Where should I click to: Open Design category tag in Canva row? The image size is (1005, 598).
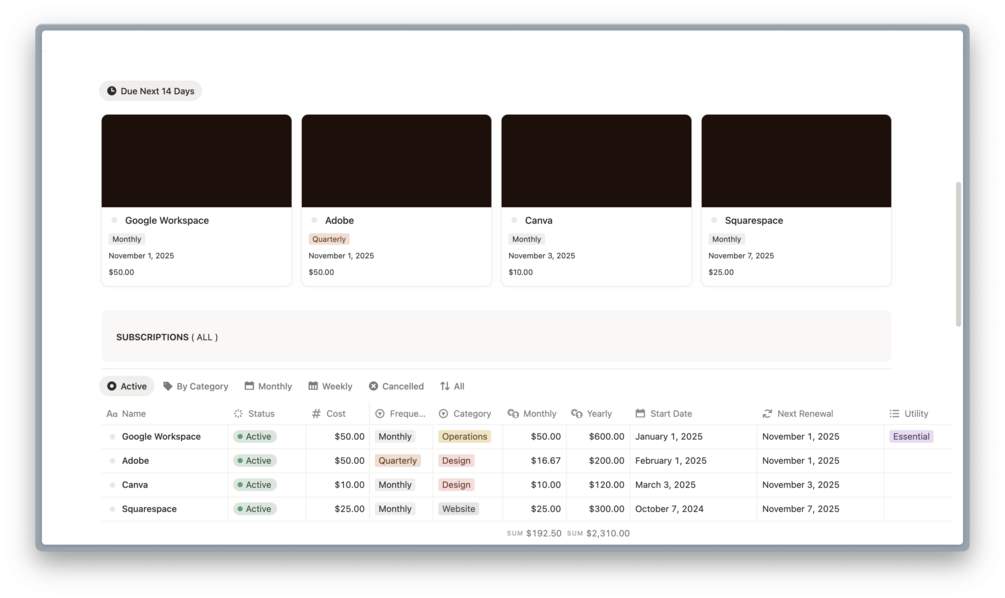[x=456, y=485]
